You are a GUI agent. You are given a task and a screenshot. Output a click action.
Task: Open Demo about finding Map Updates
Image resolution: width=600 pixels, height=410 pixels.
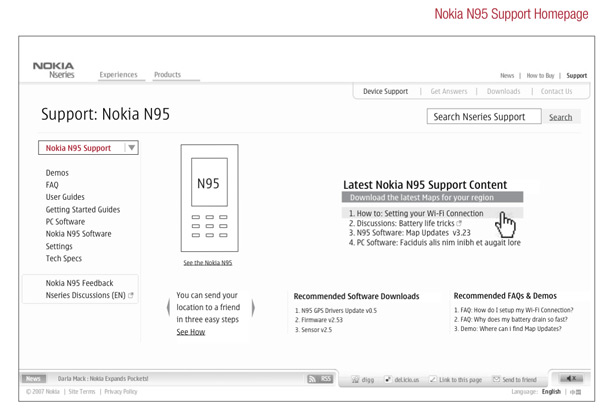coord(508,329)
